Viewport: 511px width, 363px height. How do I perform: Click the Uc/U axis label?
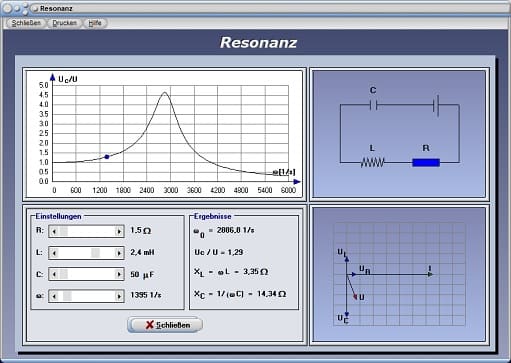[x=68, y=79]
